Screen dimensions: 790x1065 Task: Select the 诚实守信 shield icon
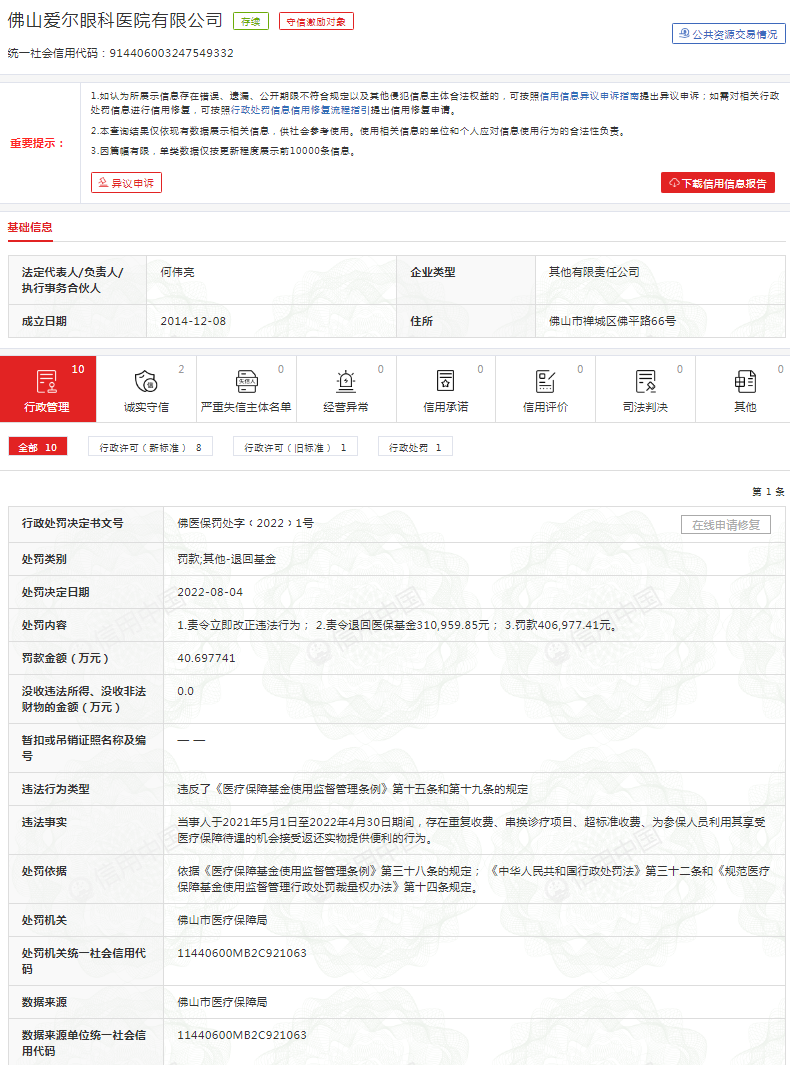(145, 382)
